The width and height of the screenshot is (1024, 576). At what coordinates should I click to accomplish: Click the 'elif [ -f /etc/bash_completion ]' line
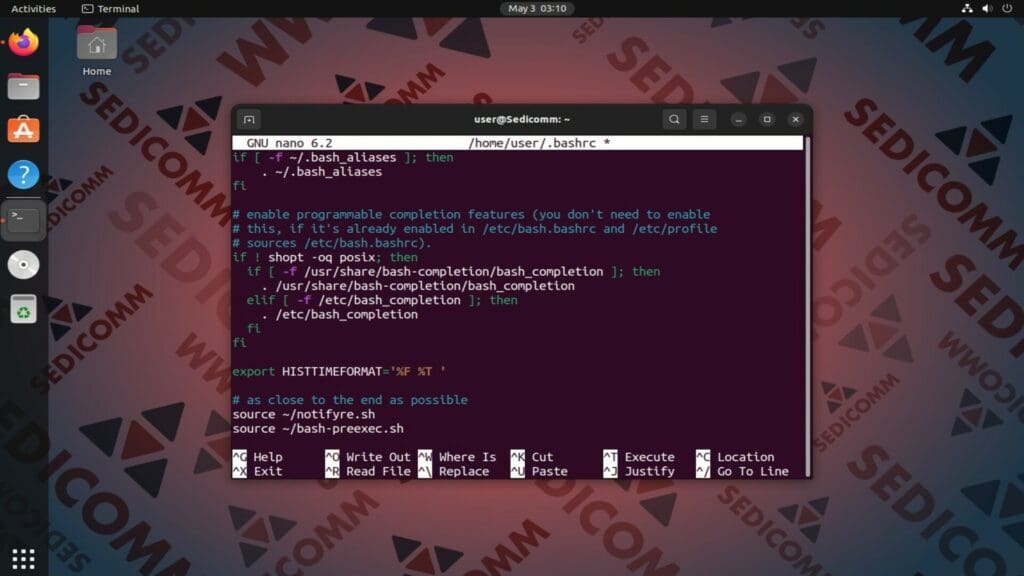(x=381, y=300)
